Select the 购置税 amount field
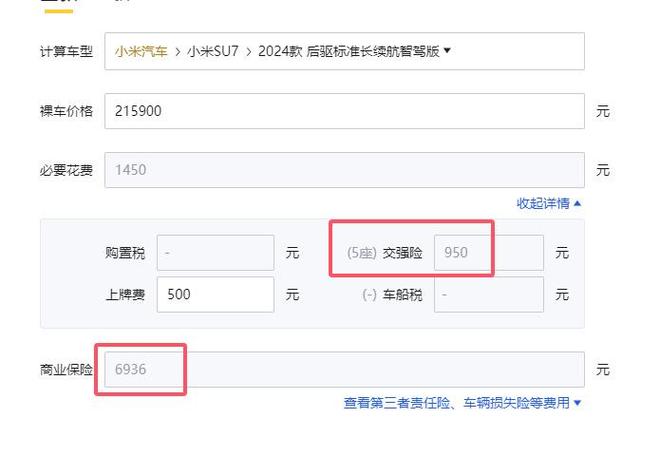660x456 pixels. click(215, 253)
